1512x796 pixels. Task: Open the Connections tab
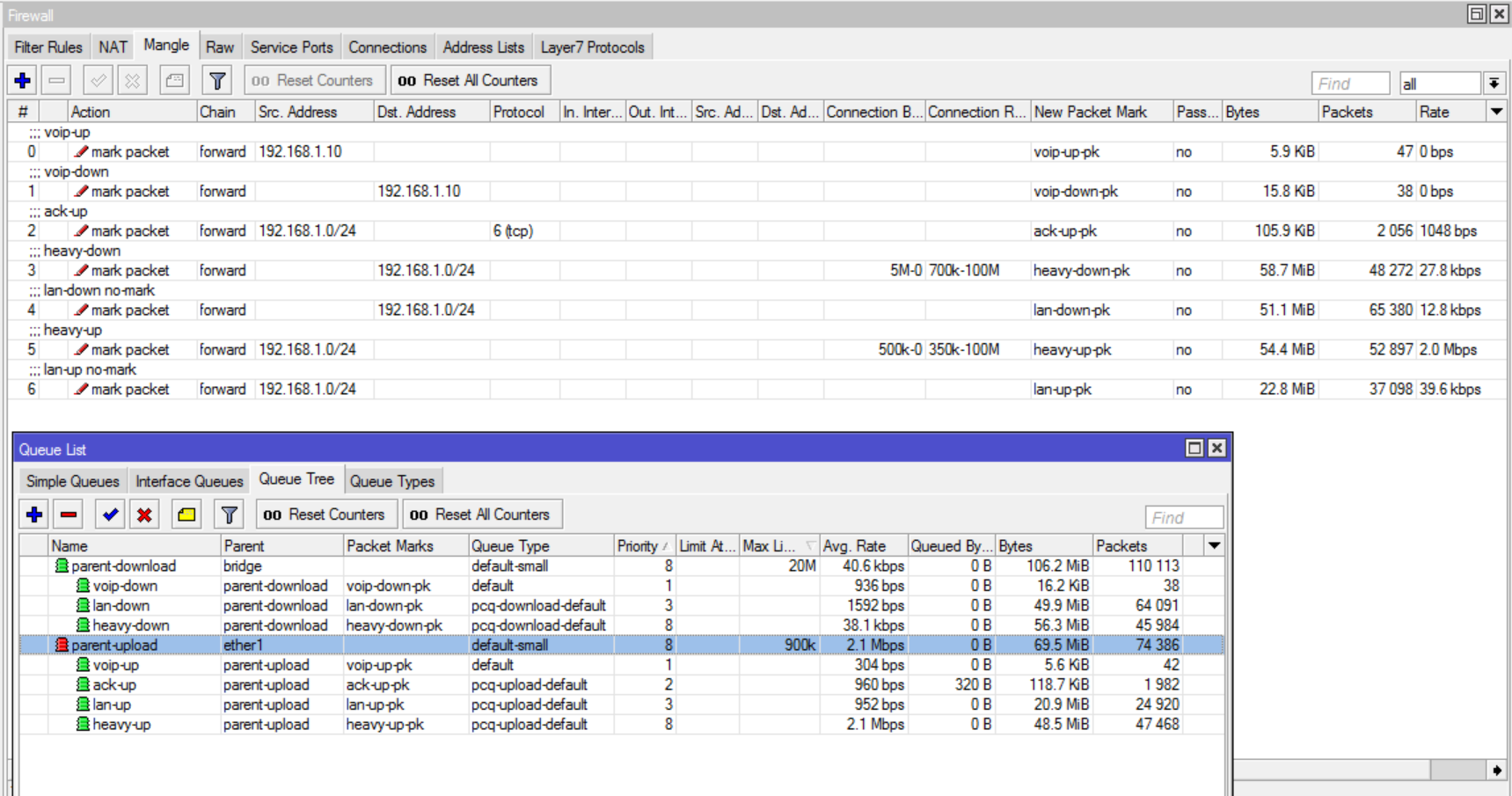click(387, 47)
